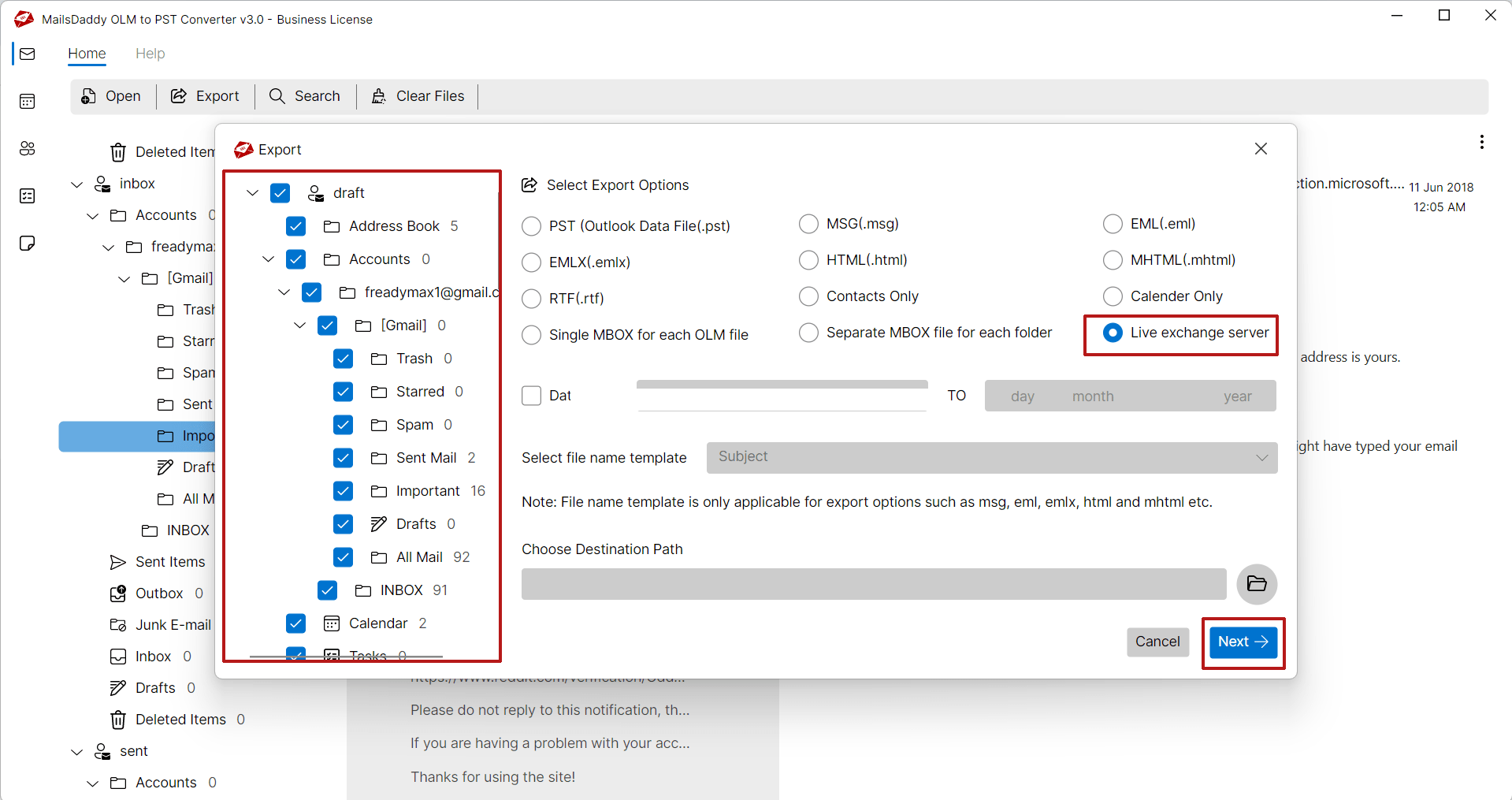Click the sent account icon in main tree
The width and height of the screenshot is (1512, 800).
coord(102,751)
